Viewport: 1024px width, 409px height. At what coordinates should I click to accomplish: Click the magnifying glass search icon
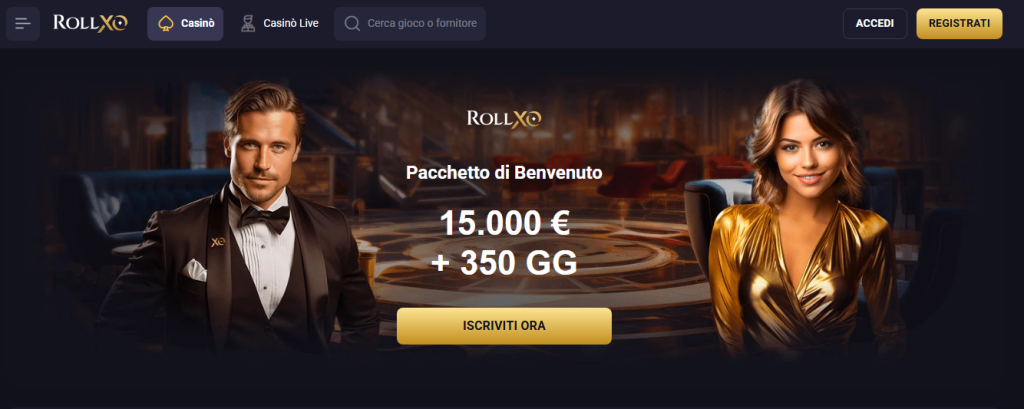point(352,24)
